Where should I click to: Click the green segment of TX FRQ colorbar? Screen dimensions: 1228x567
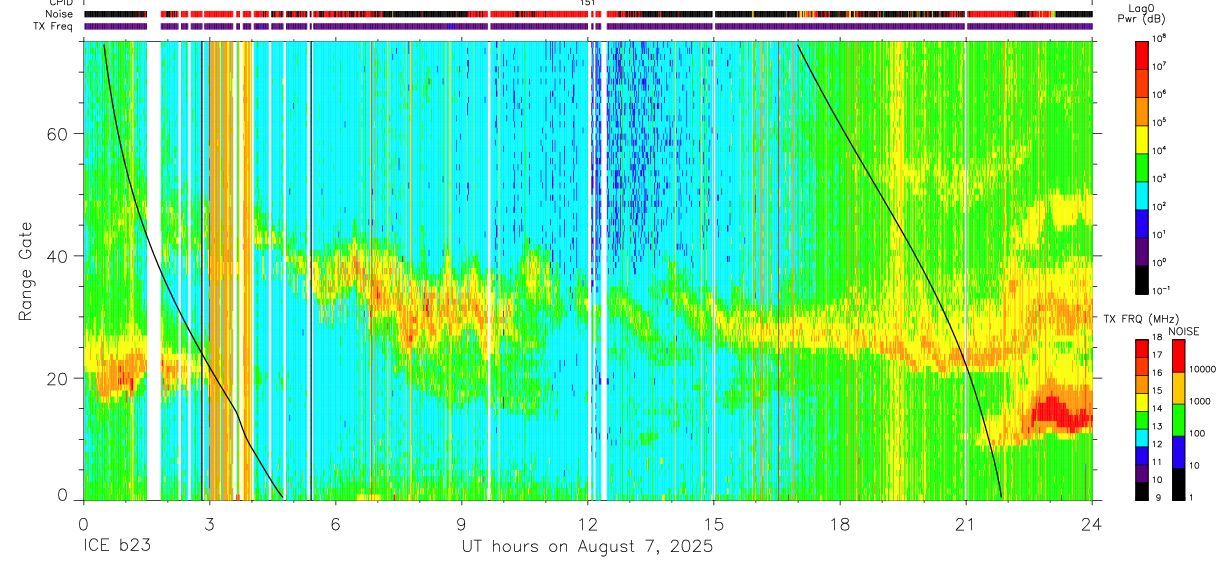(x=1142, y=419)
